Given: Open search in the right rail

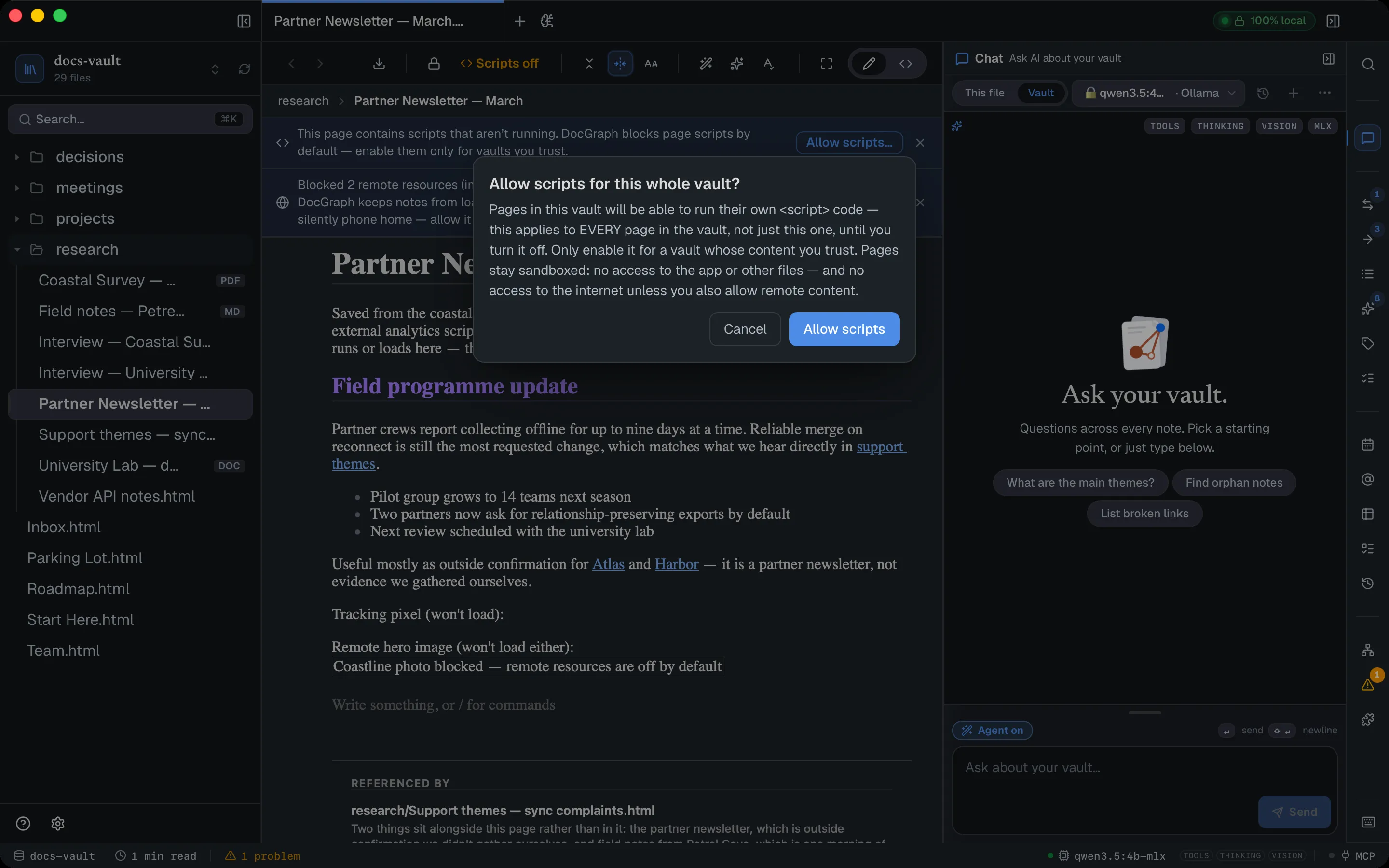Looking at the screenshot, I should [x=1368, y=64].
